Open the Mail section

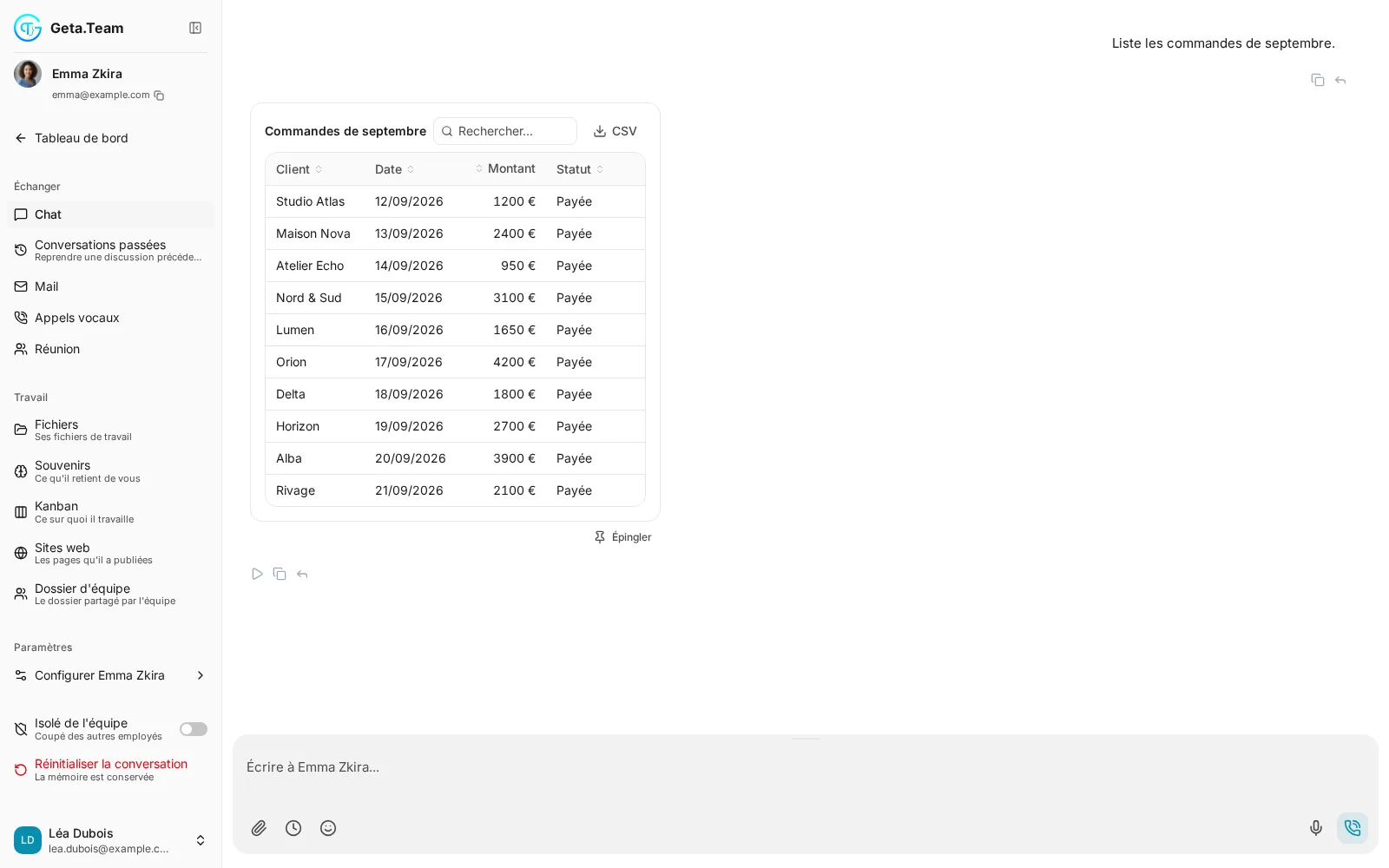[x=110, y=286]
